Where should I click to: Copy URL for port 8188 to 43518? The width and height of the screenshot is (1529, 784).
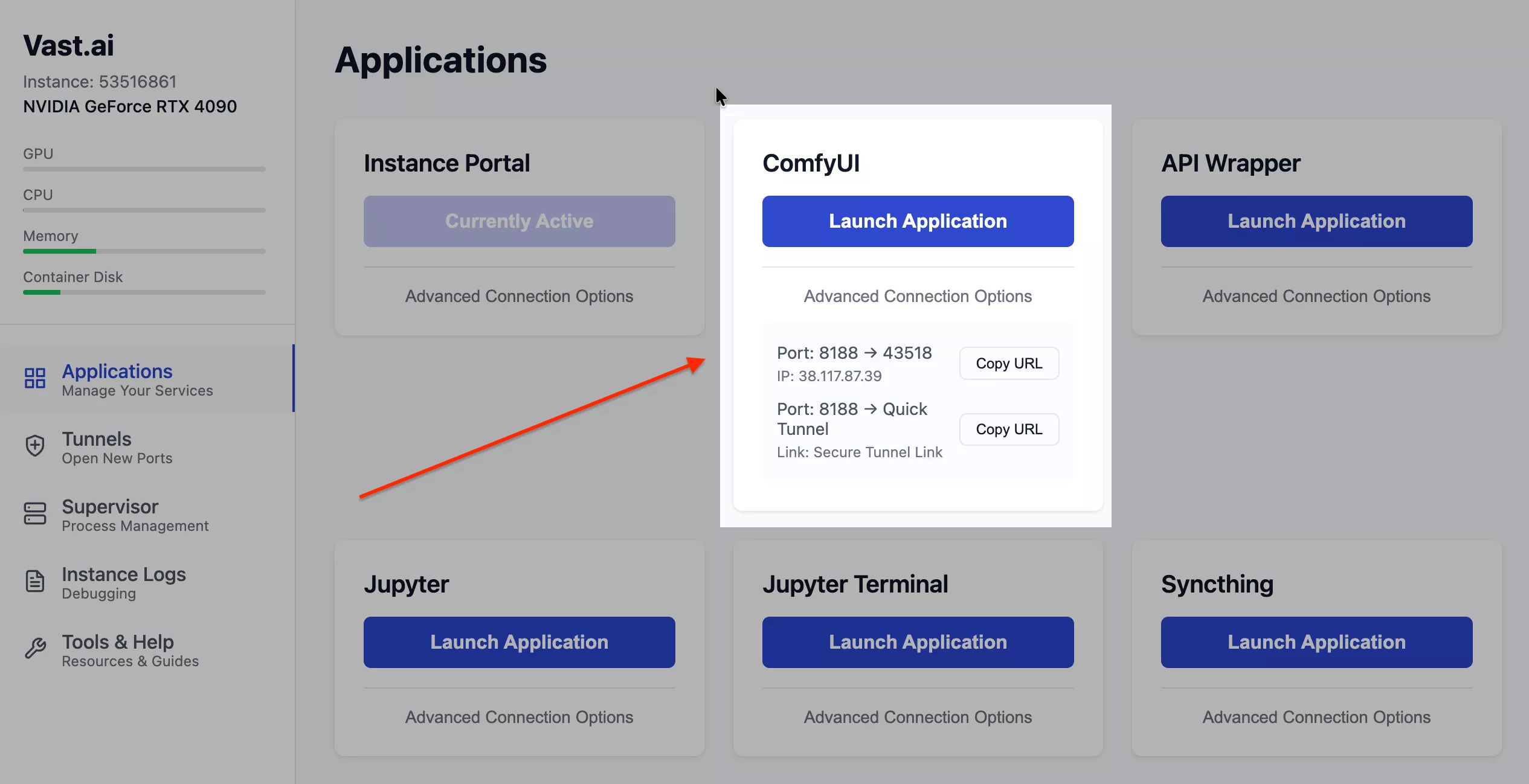click(x=1009, y=364)
